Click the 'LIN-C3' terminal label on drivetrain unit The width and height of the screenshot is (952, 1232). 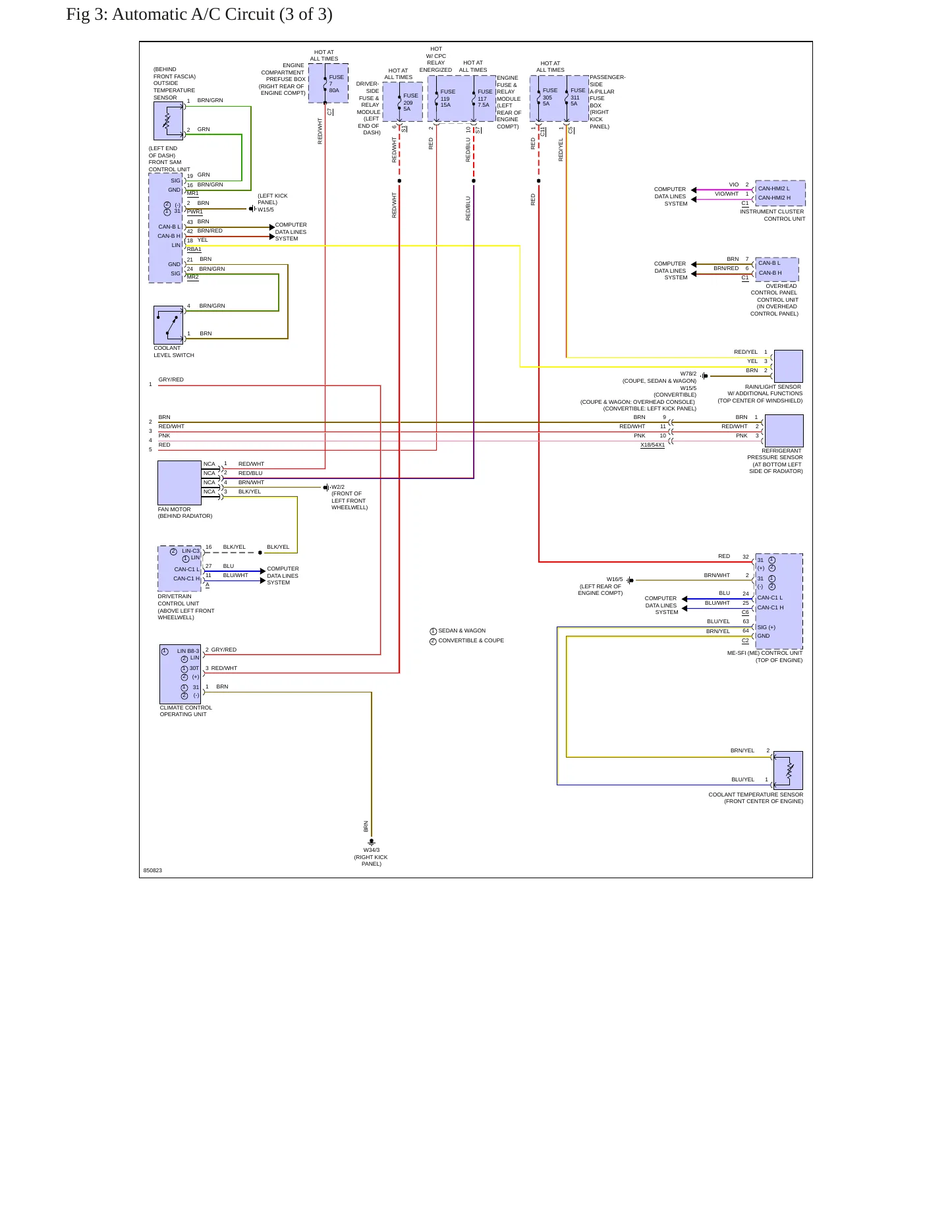click(x=190, y=551)
